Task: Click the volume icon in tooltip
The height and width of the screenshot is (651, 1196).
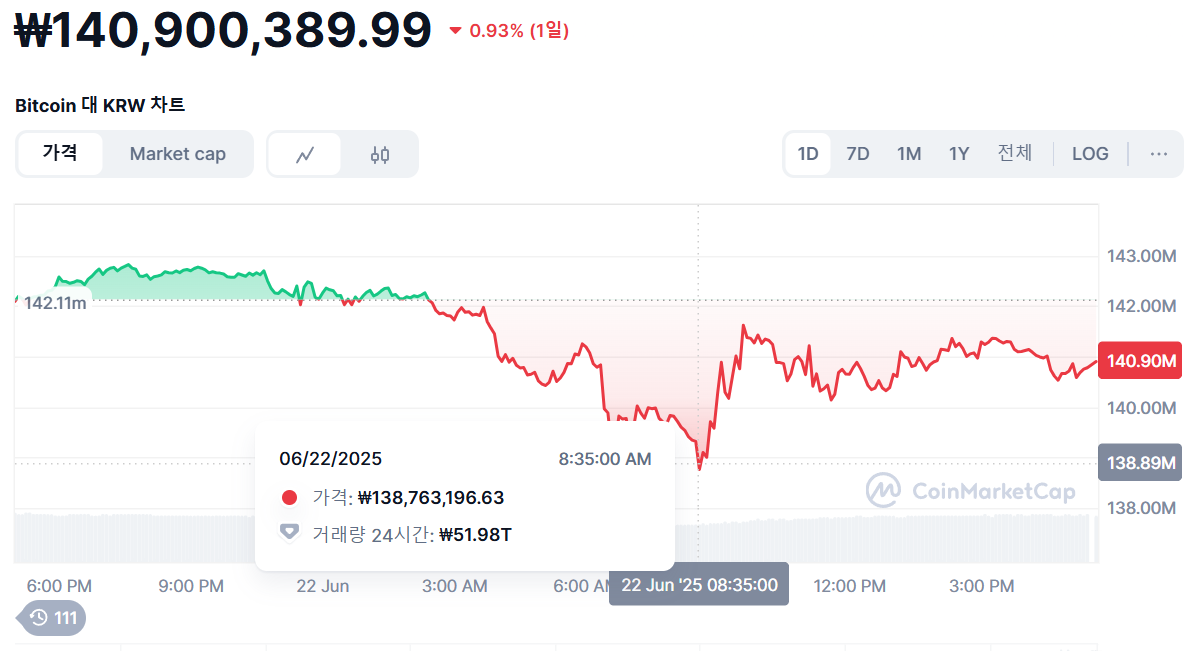Action: (x=290, y=533)
